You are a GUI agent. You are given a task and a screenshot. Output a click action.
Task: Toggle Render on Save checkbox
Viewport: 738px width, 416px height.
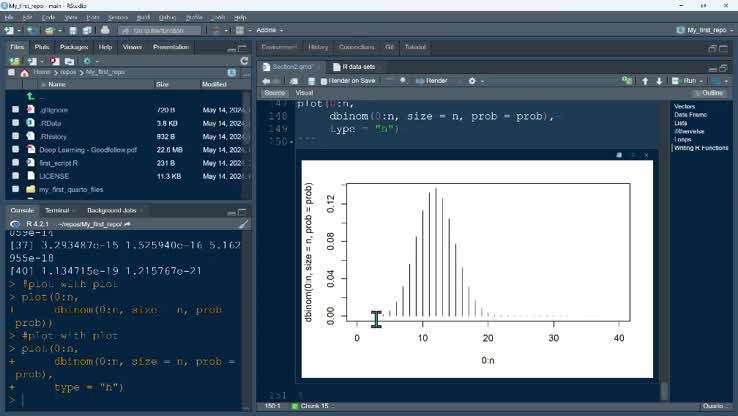(x=323, y=81)
